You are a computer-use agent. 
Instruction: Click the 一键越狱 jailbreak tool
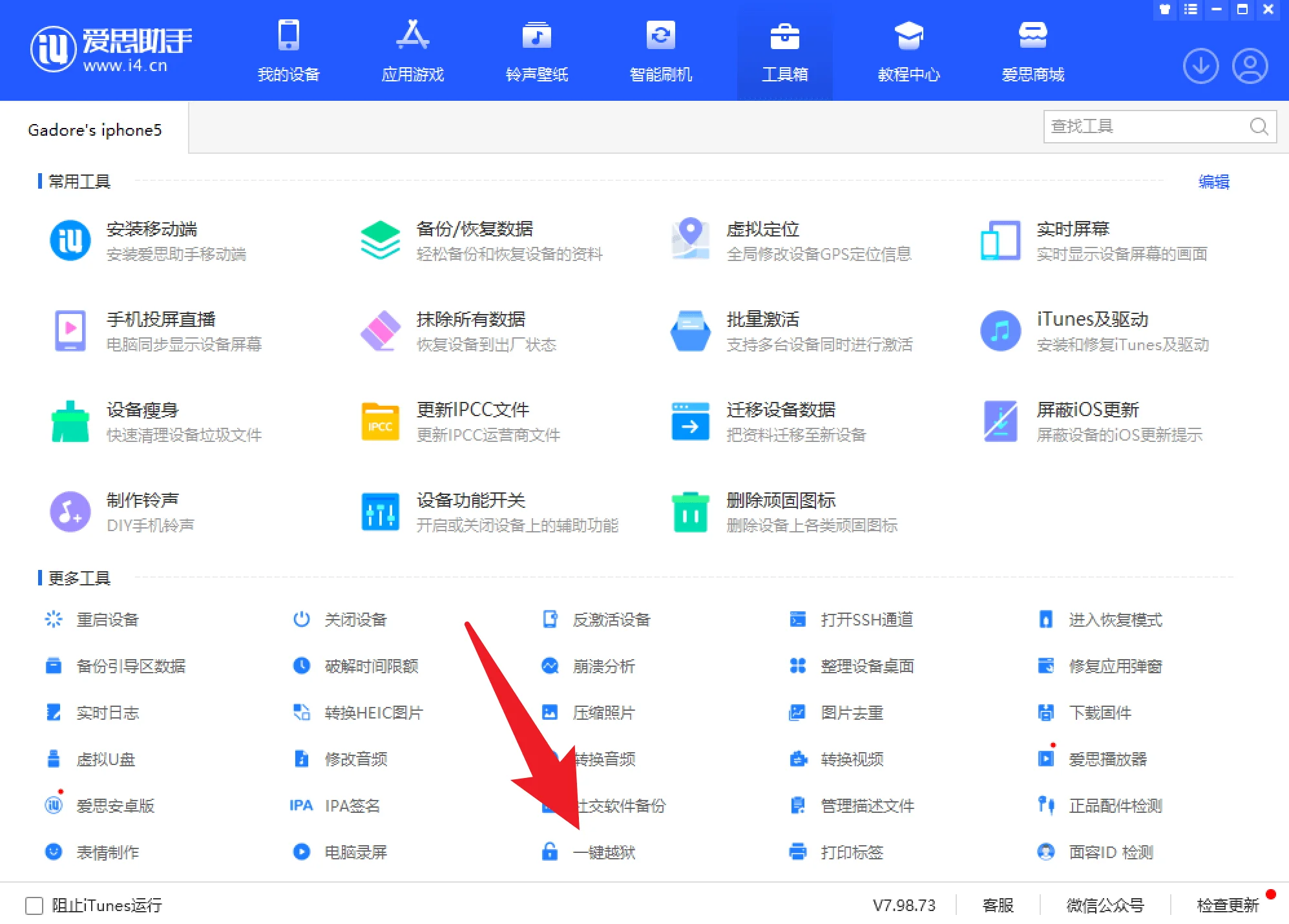(x=603, y=852)
